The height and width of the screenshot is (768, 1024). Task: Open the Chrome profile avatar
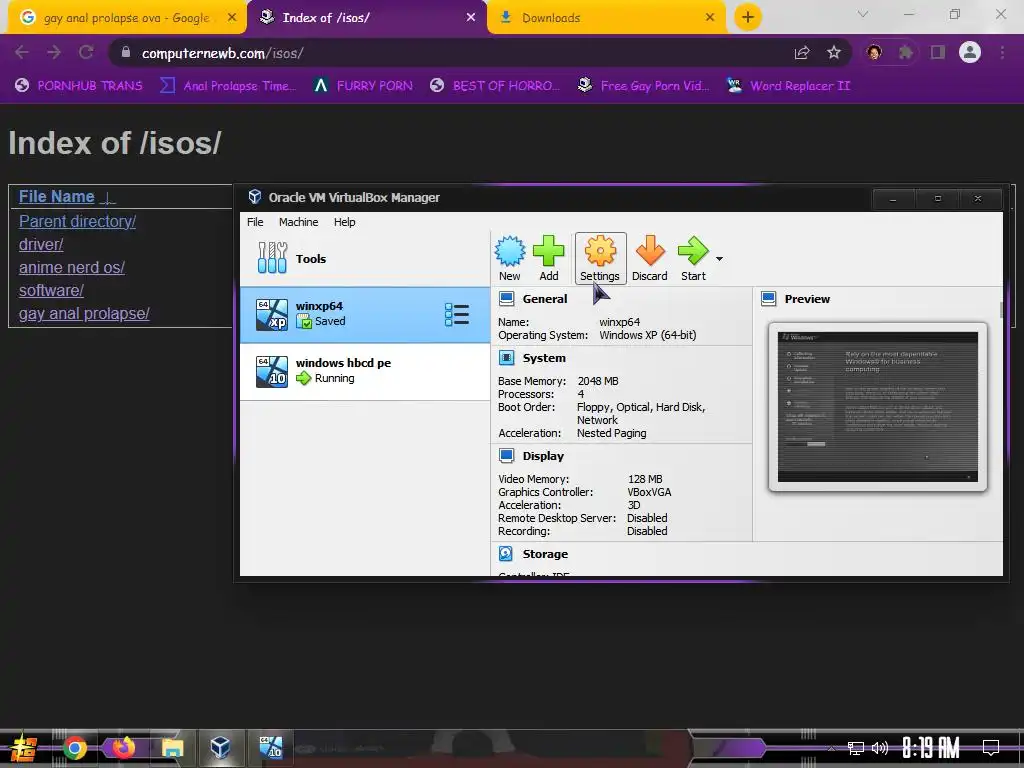(970, 52)
